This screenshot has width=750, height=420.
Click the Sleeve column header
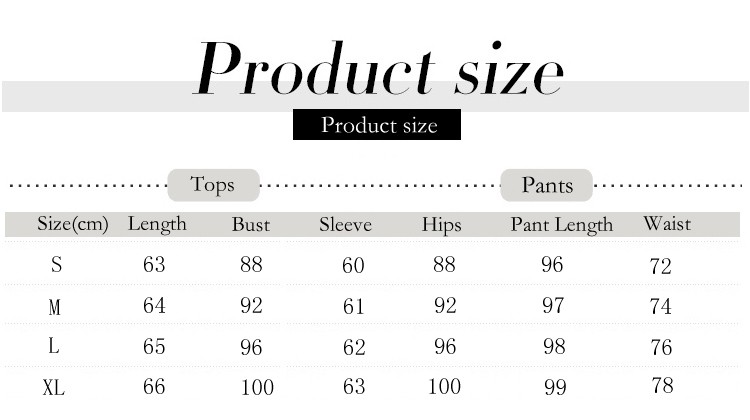(345, 224)
